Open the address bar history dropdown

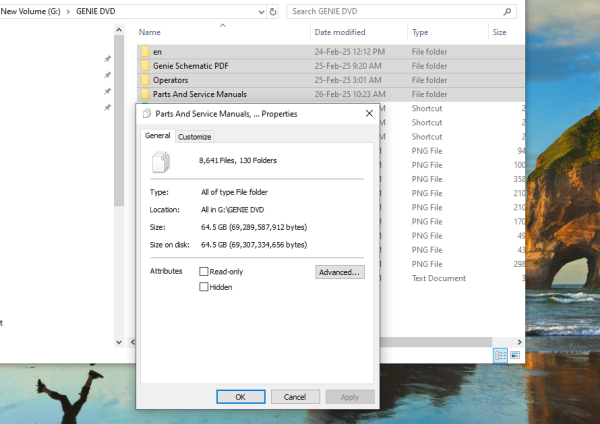(x=261, y=12)
